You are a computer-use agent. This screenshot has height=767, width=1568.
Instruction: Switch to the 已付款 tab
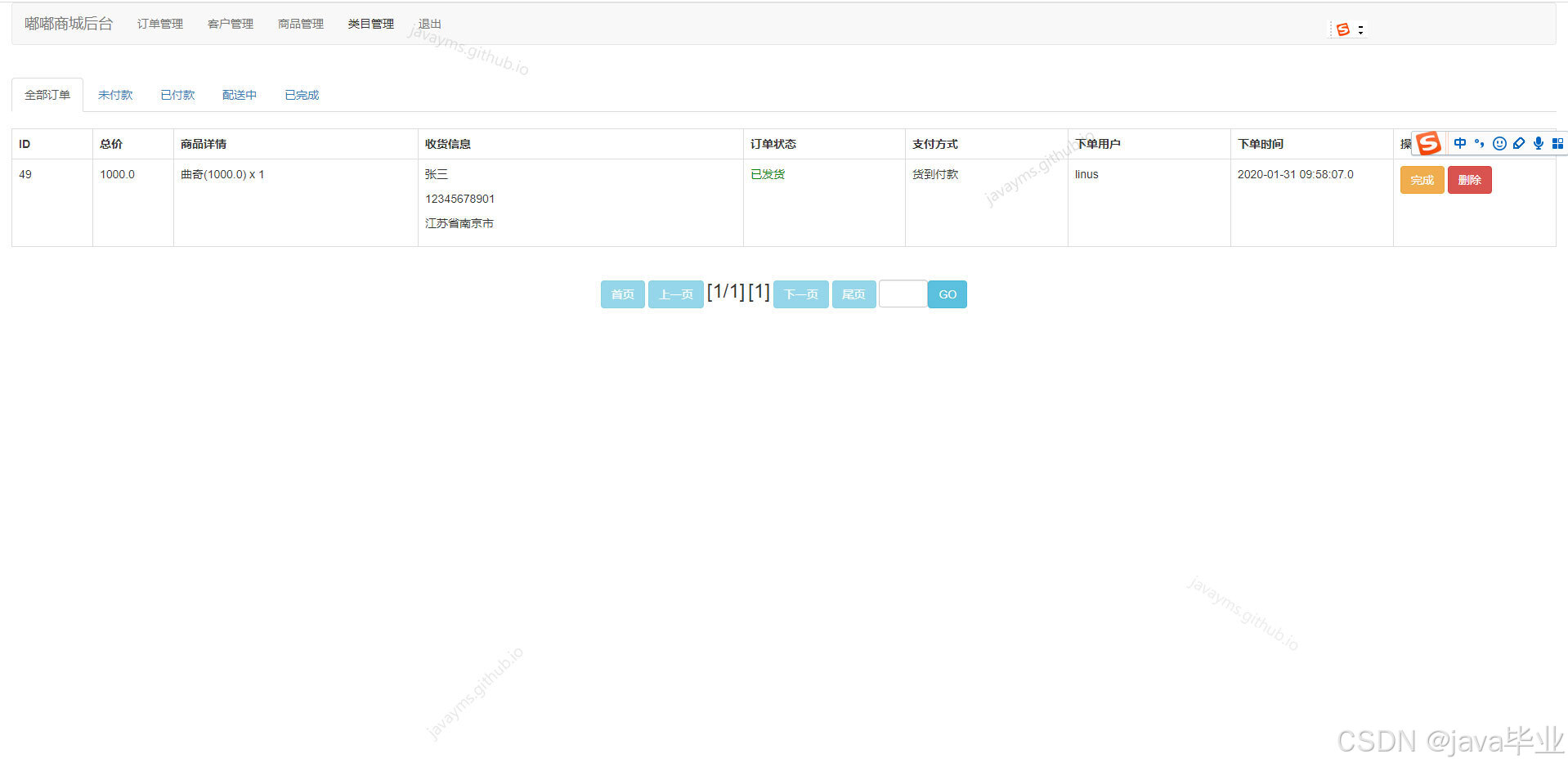click(x=177, y=95)
